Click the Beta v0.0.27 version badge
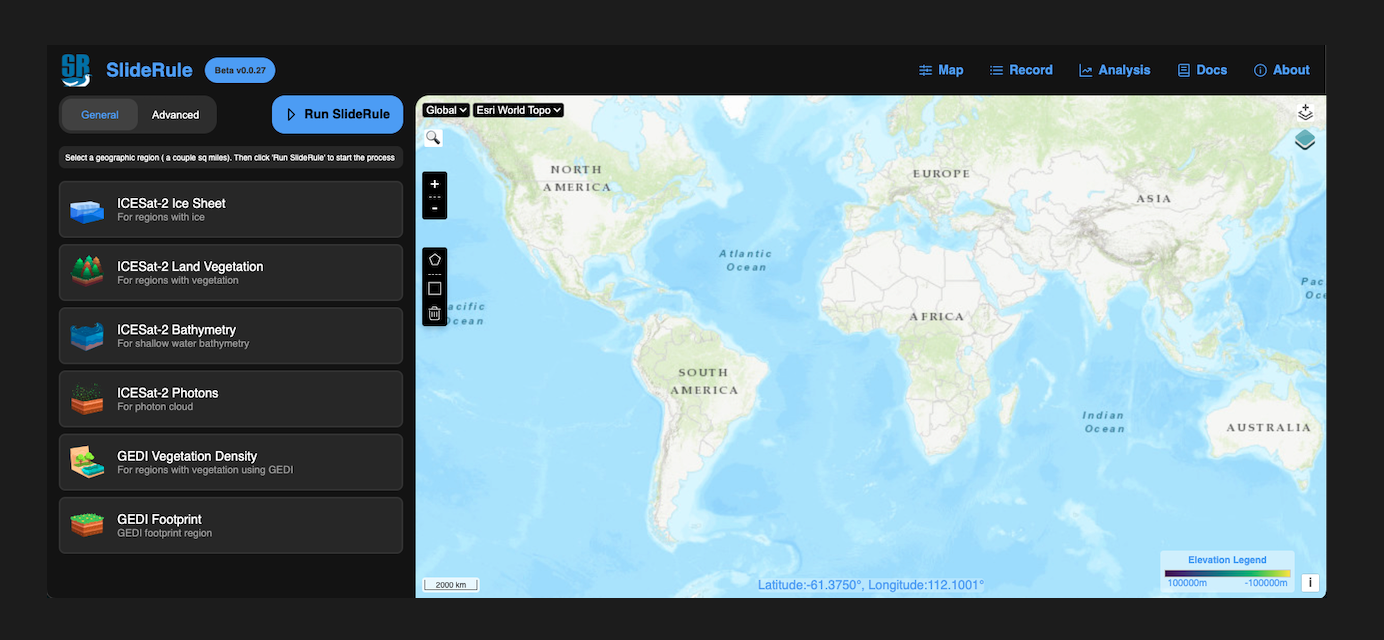The height and width of the screenshot is (640, 1384). pos(240,70)
